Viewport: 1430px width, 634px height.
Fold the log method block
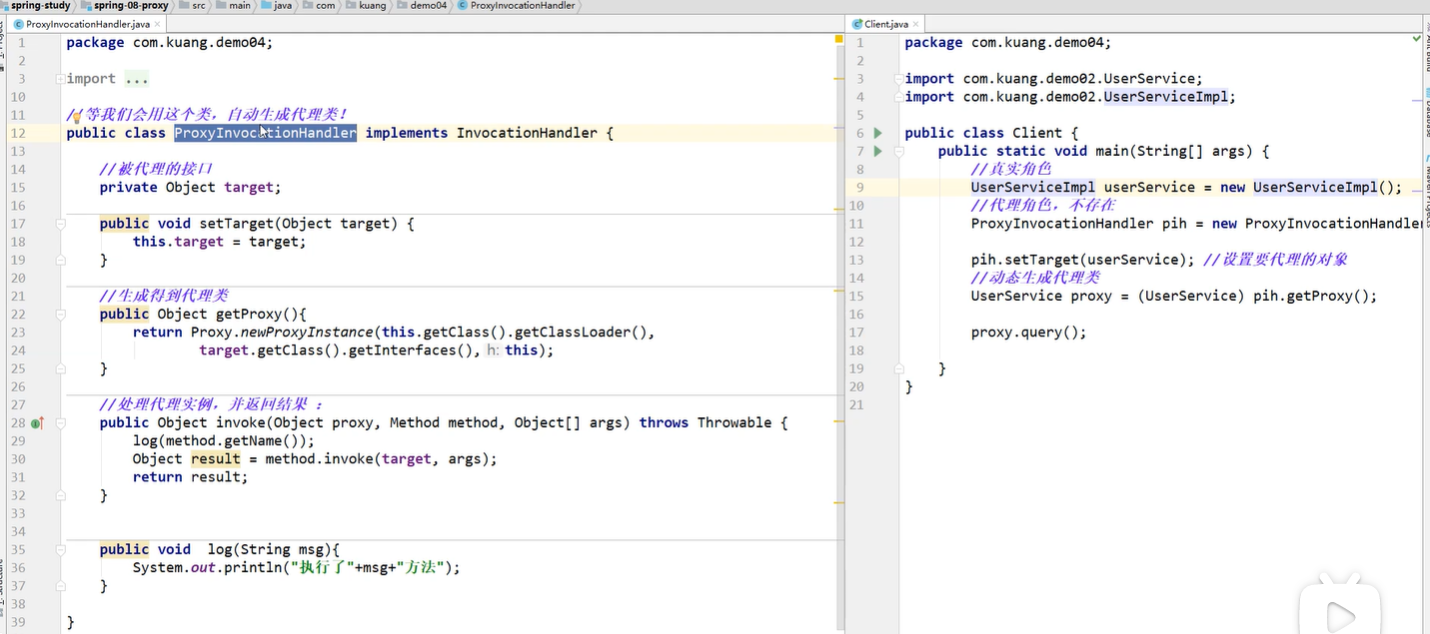pyautogui.click(x=61, y=550)
